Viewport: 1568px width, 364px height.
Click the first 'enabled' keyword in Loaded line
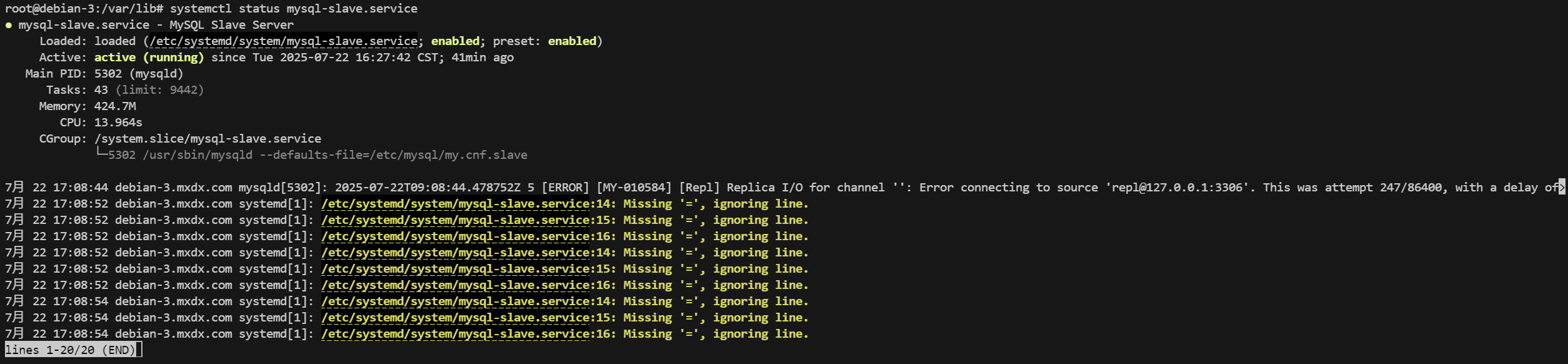coord(455,41)
